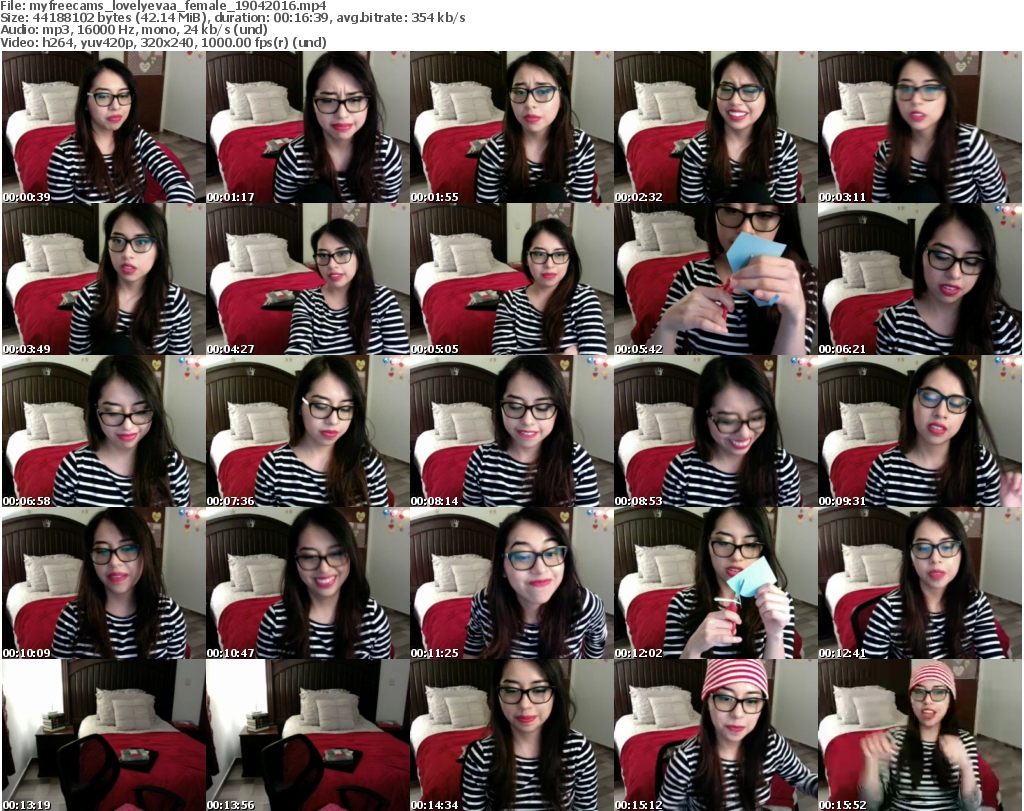The width and height of the screenshot is (1024, 811).
Task: Choose the frame labeled 00:12:02
Action: (715, 584)
